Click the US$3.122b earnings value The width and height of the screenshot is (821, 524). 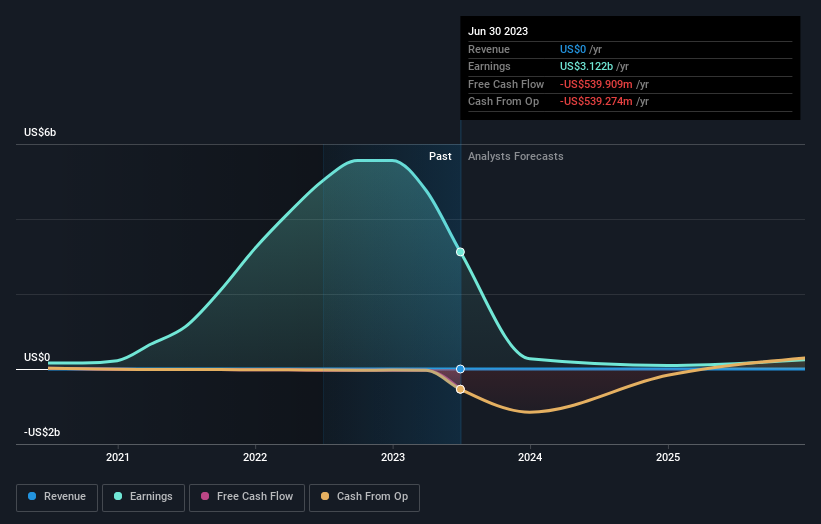click(x=586, y=66)
